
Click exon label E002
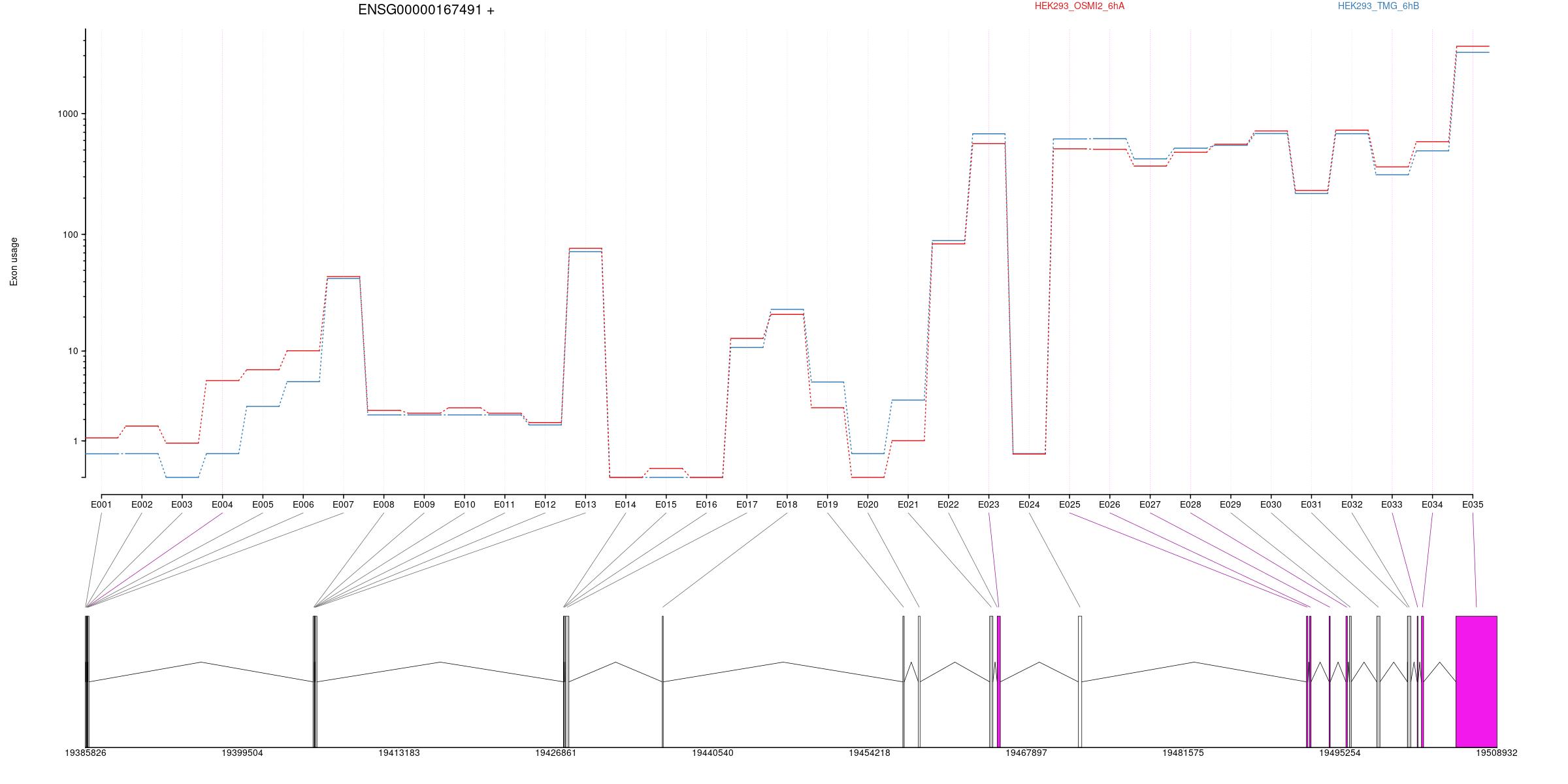[x=142, y=504]
